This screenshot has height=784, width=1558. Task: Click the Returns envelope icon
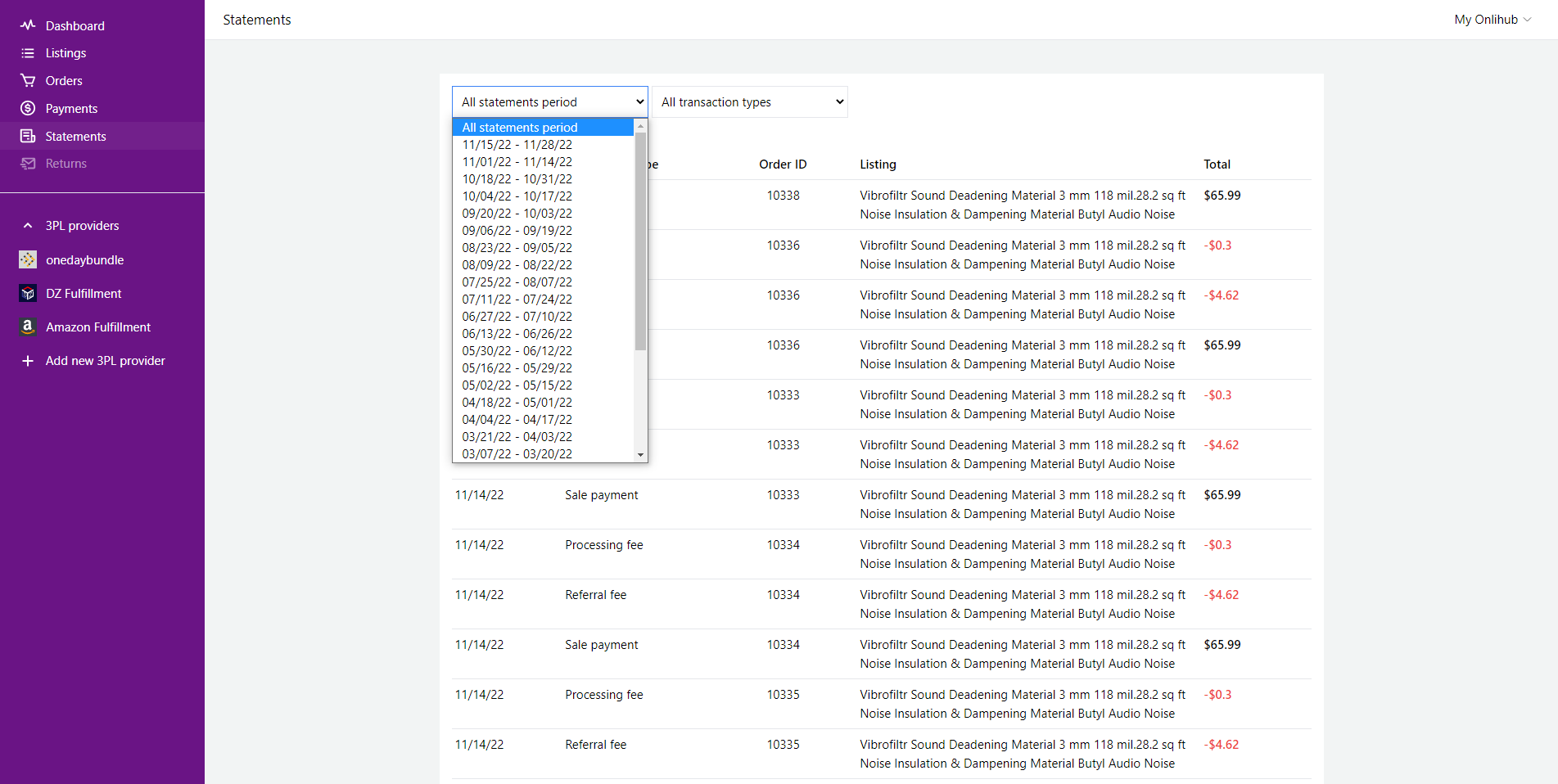point(28,164)
